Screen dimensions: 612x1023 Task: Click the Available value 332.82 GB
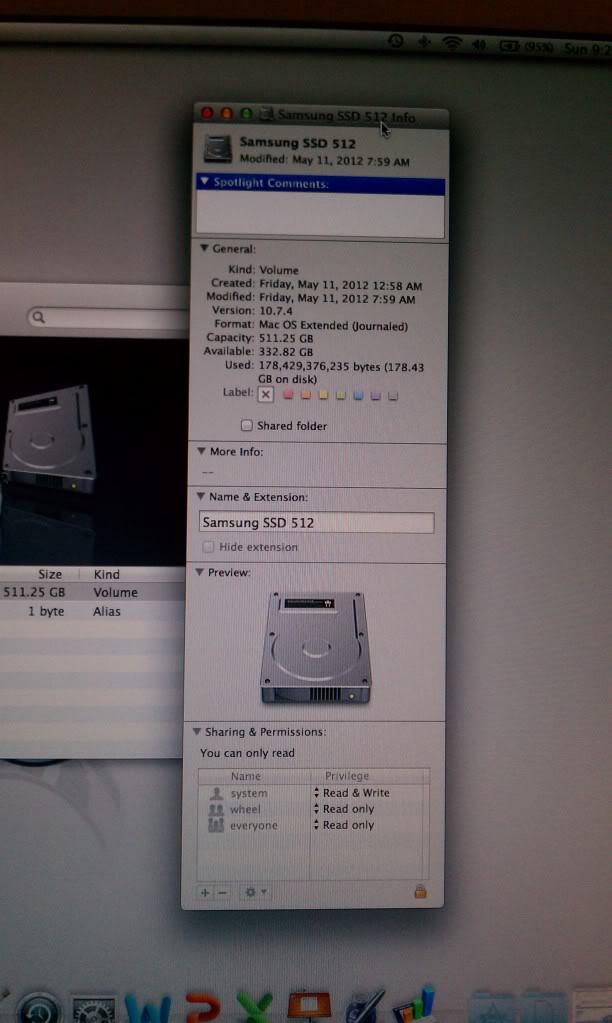286,352
